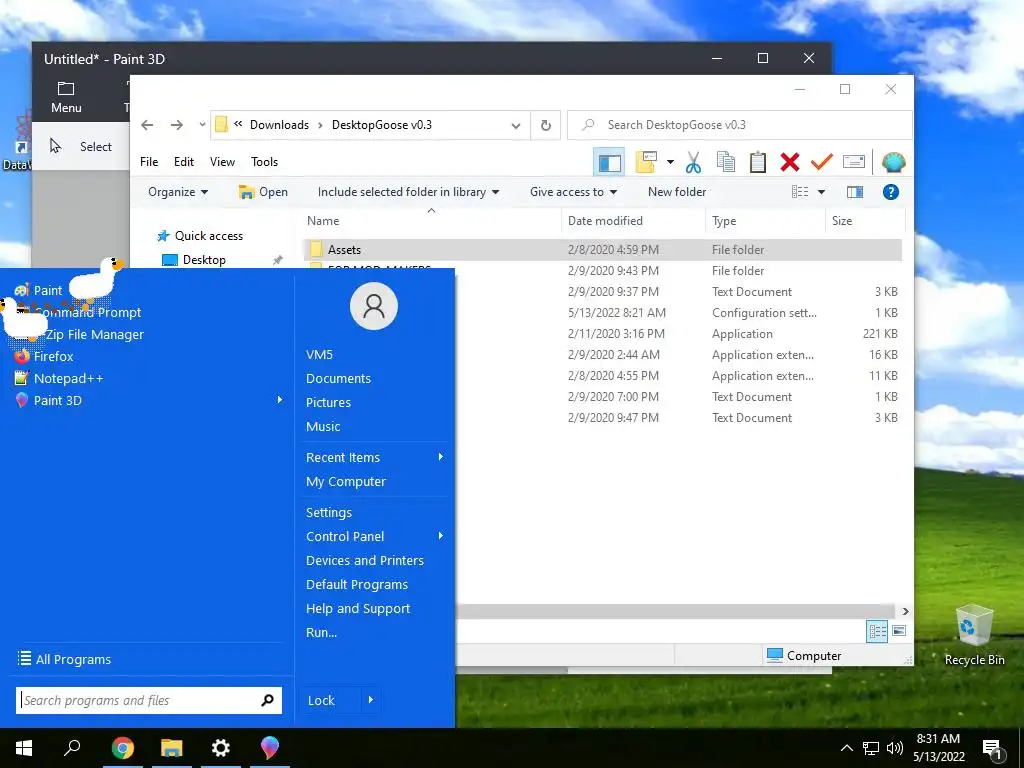Viewport: 1024px width, 768px height.
Task: Open the Tools menu in Explorer
Action: [x=264, y=162]
